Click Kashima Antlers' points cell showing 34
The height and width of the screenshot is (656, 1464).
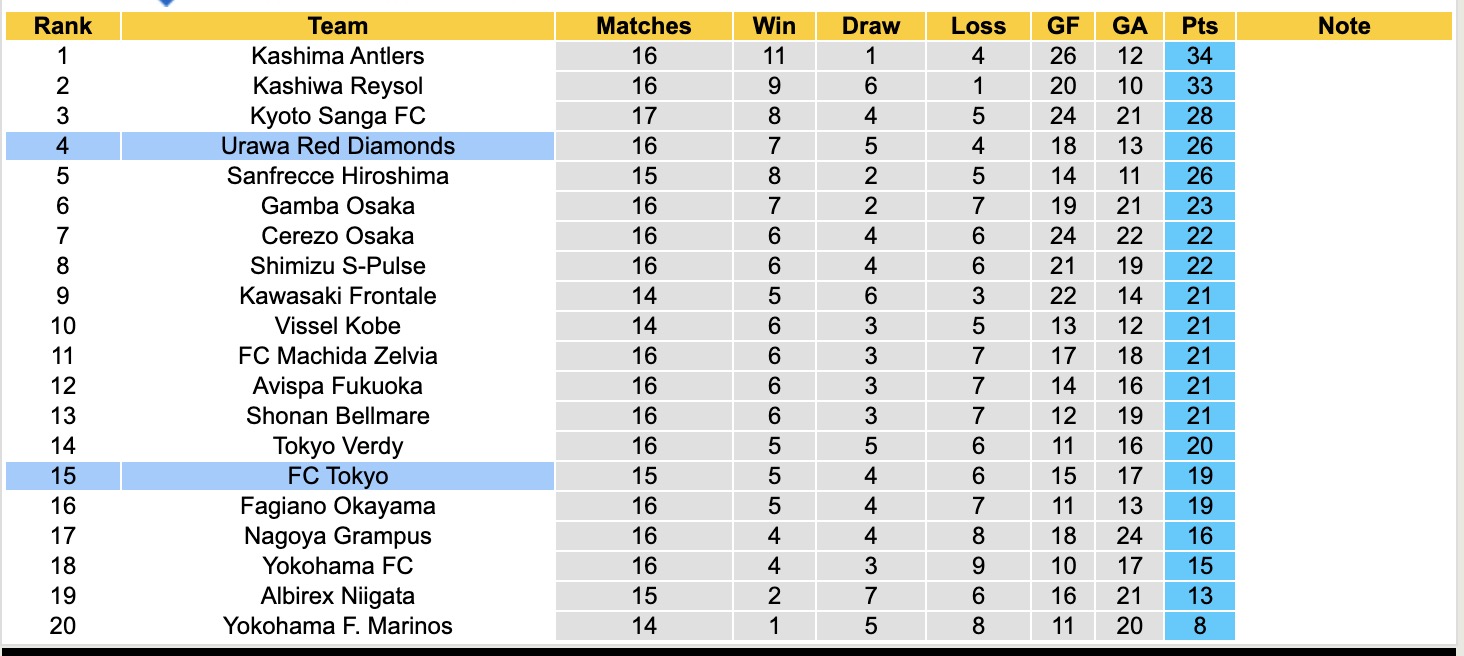coord(1199,56)
